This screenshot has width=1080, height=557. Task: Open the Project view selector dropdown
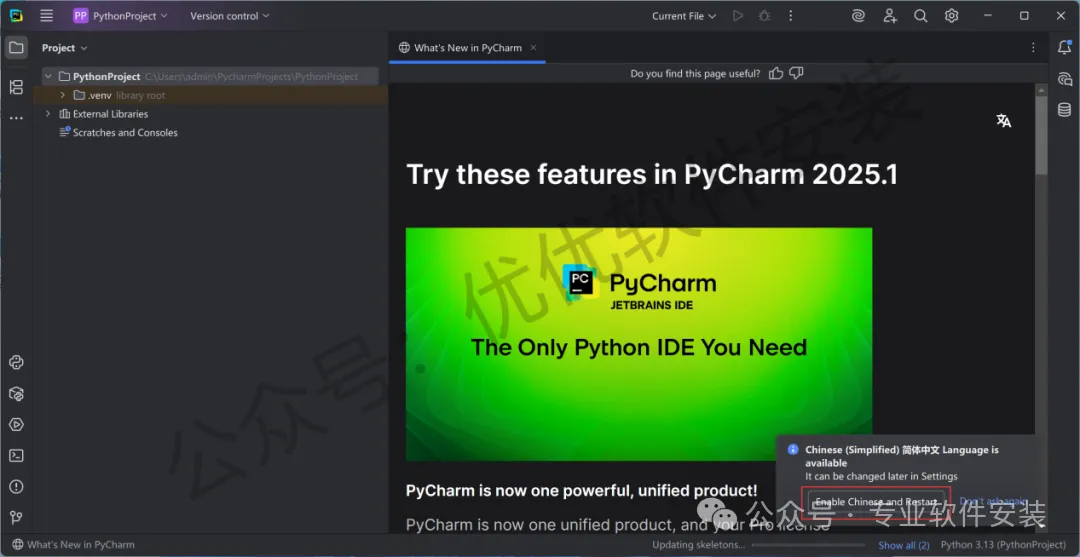tap(65, 48)
